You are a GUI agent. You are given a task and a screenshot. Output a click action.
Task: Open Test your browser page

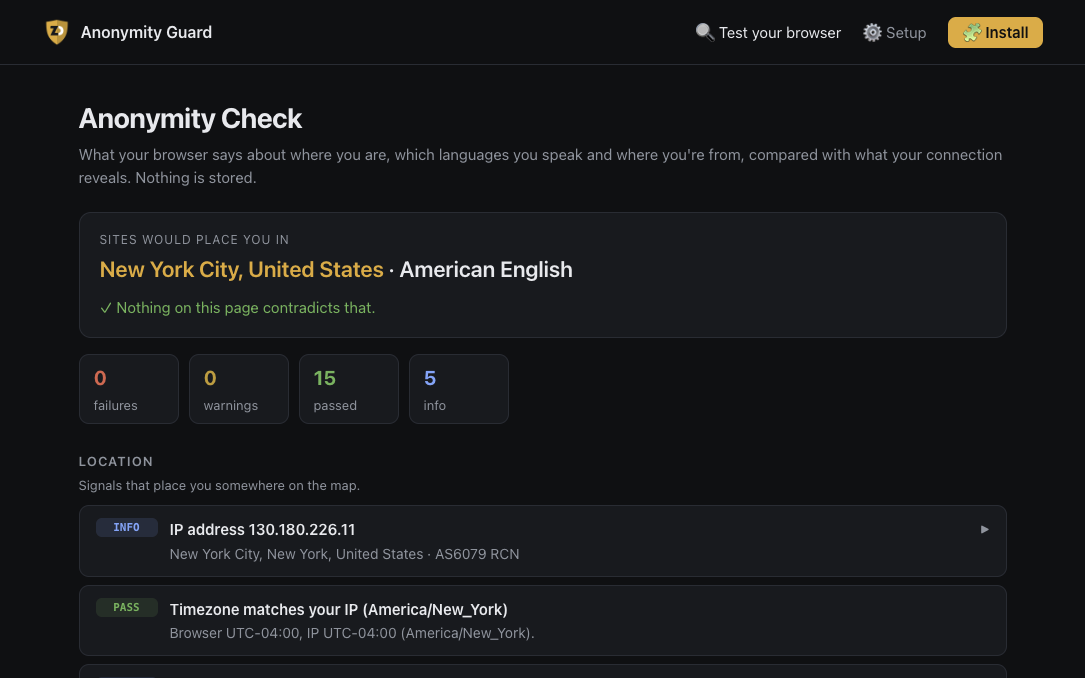(x=768, y=33)
